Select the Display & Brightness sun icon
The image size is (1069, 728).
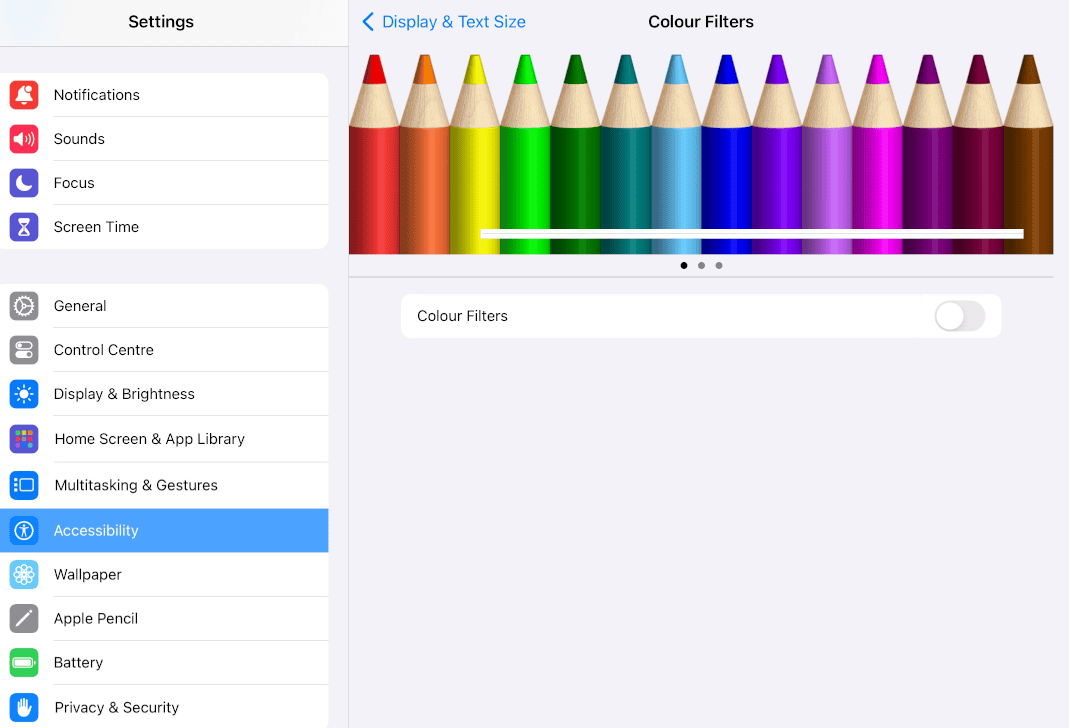coord(24,394)
